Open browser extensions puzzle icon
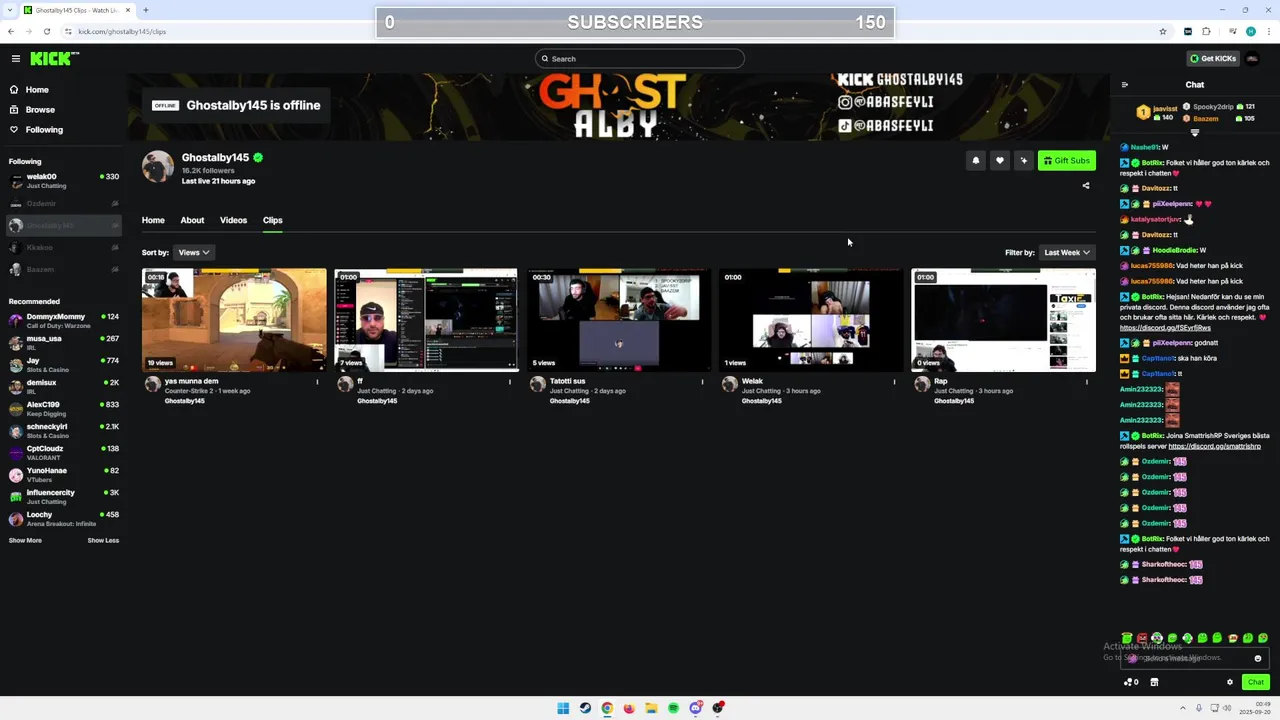 click(1207, 31)
